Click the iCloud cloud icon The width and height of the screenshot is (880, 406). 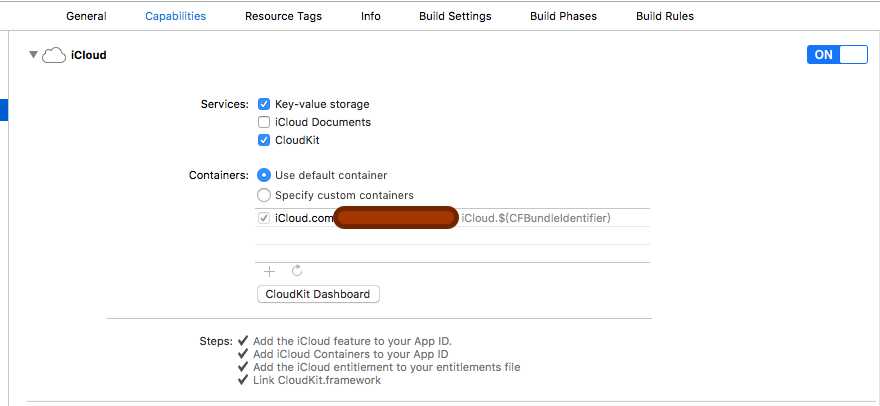[x=54, y=55]
